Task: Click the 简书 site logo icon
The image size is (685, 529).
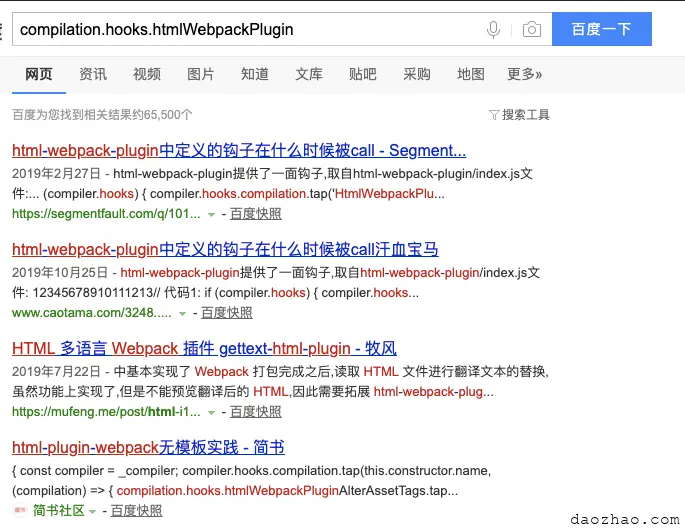Action: (20, 510)
